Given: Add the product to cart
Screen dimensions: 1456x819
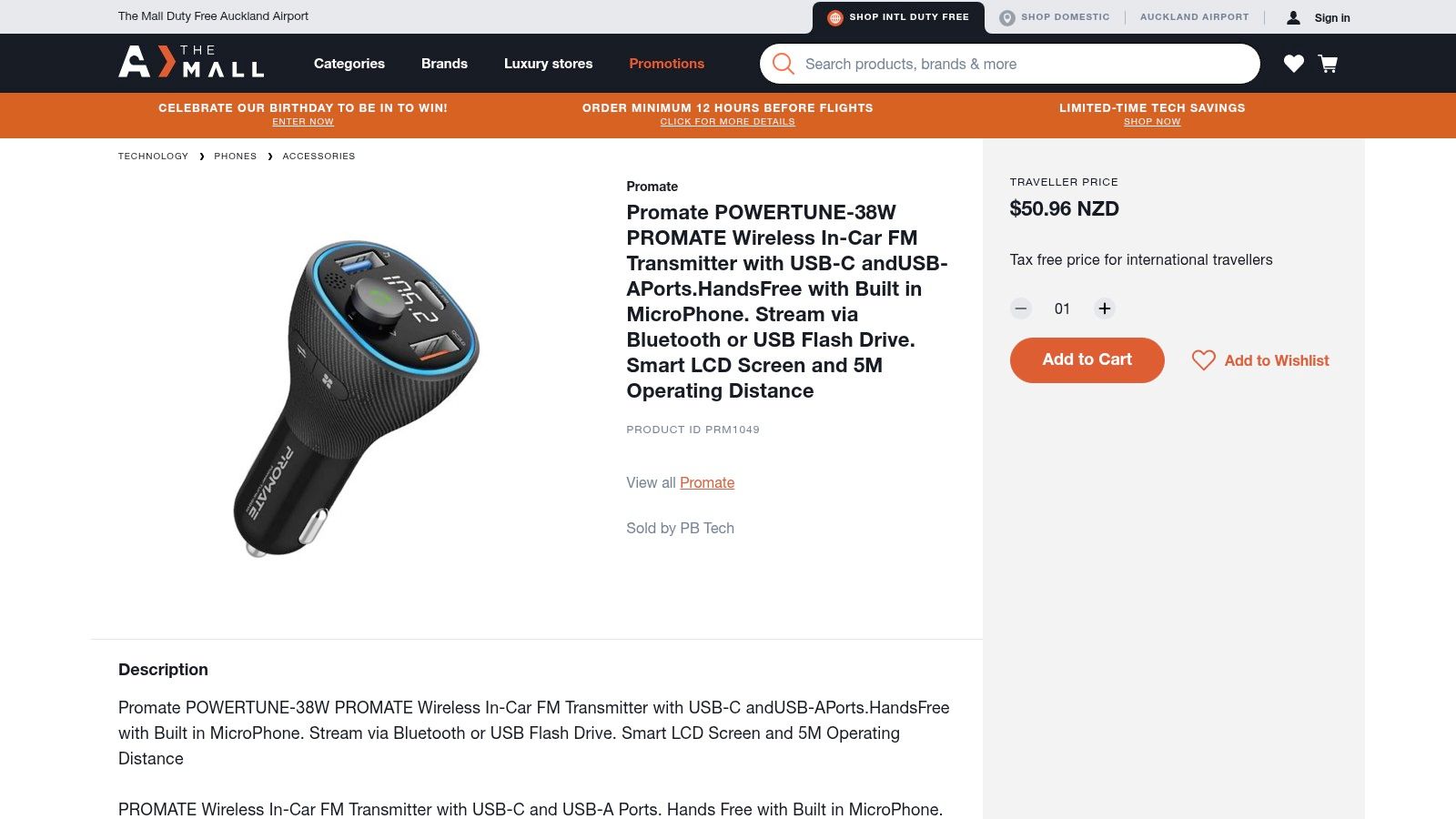Looking at the screenshot, I should (1087, 360).
